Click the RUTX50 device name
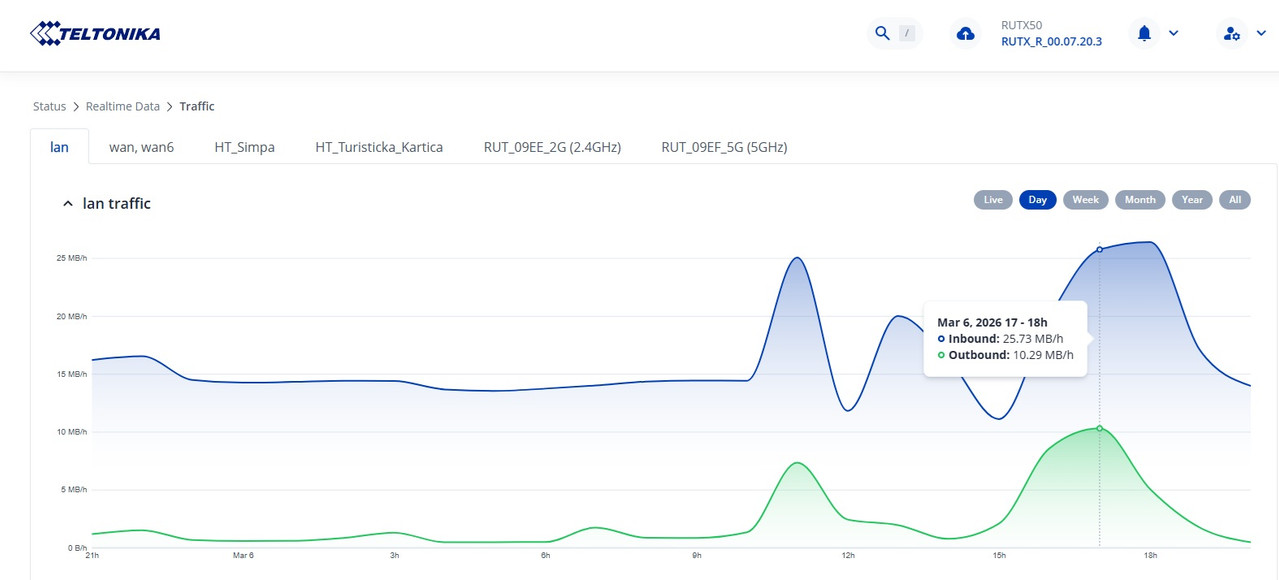Image resolution: width=1279 pixels, height=580 pixels. click(x=1021, y=25)
